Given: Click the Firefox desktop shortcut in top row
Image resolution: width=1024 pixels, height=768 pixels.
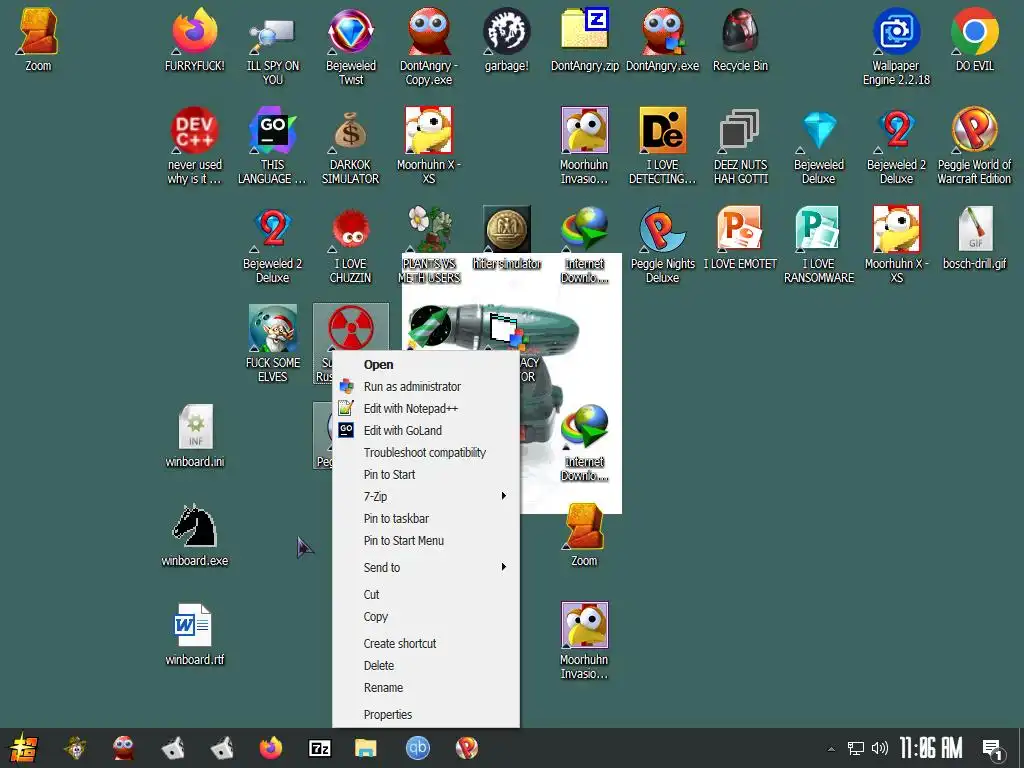Looking at the screenshot, I should (195, 39).
